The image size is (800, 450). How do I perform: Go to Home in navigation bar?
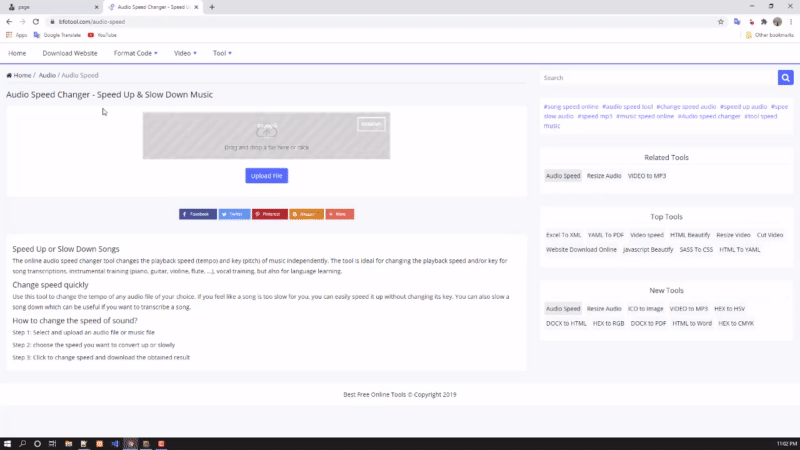(17, 53)
